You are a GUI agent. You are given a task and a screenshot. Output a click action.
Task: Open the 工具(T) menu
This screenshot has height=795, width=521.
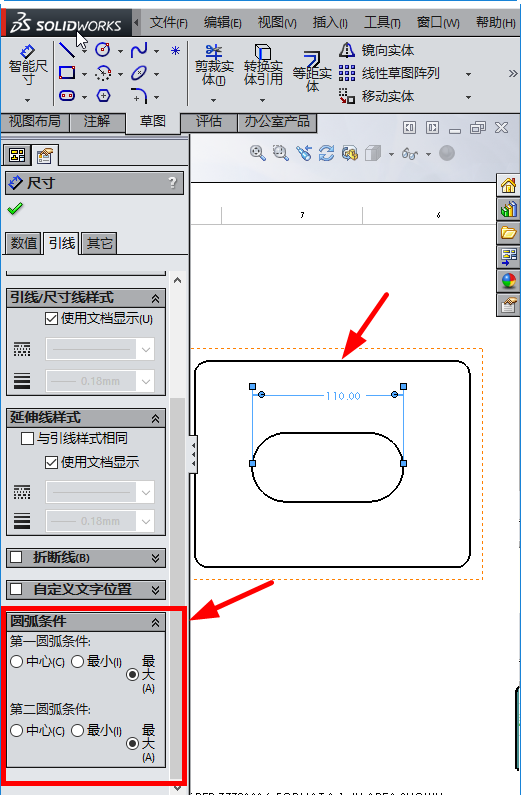tap(382, 22)
